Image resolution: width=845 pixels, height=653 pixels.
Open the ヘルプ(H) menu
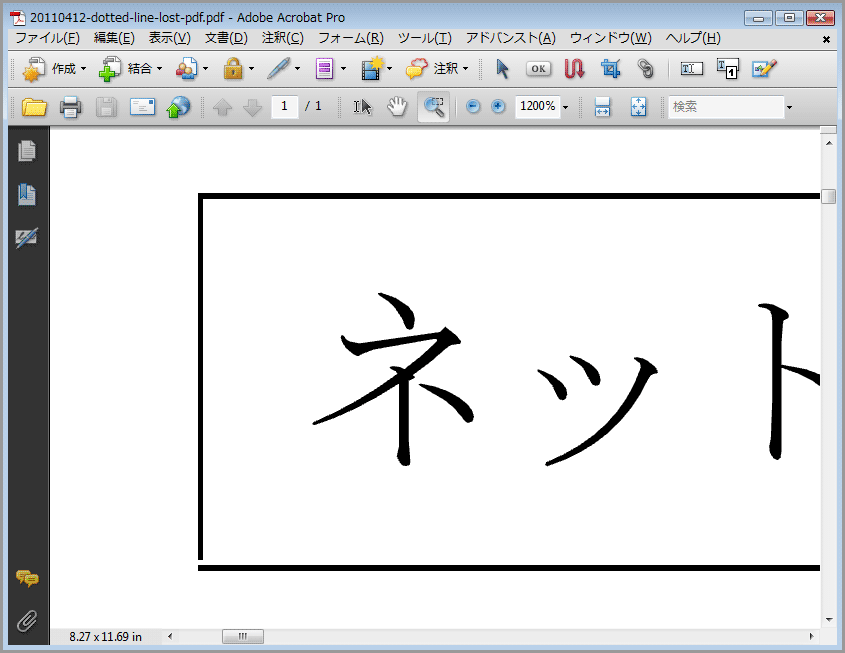pos(692,38)
